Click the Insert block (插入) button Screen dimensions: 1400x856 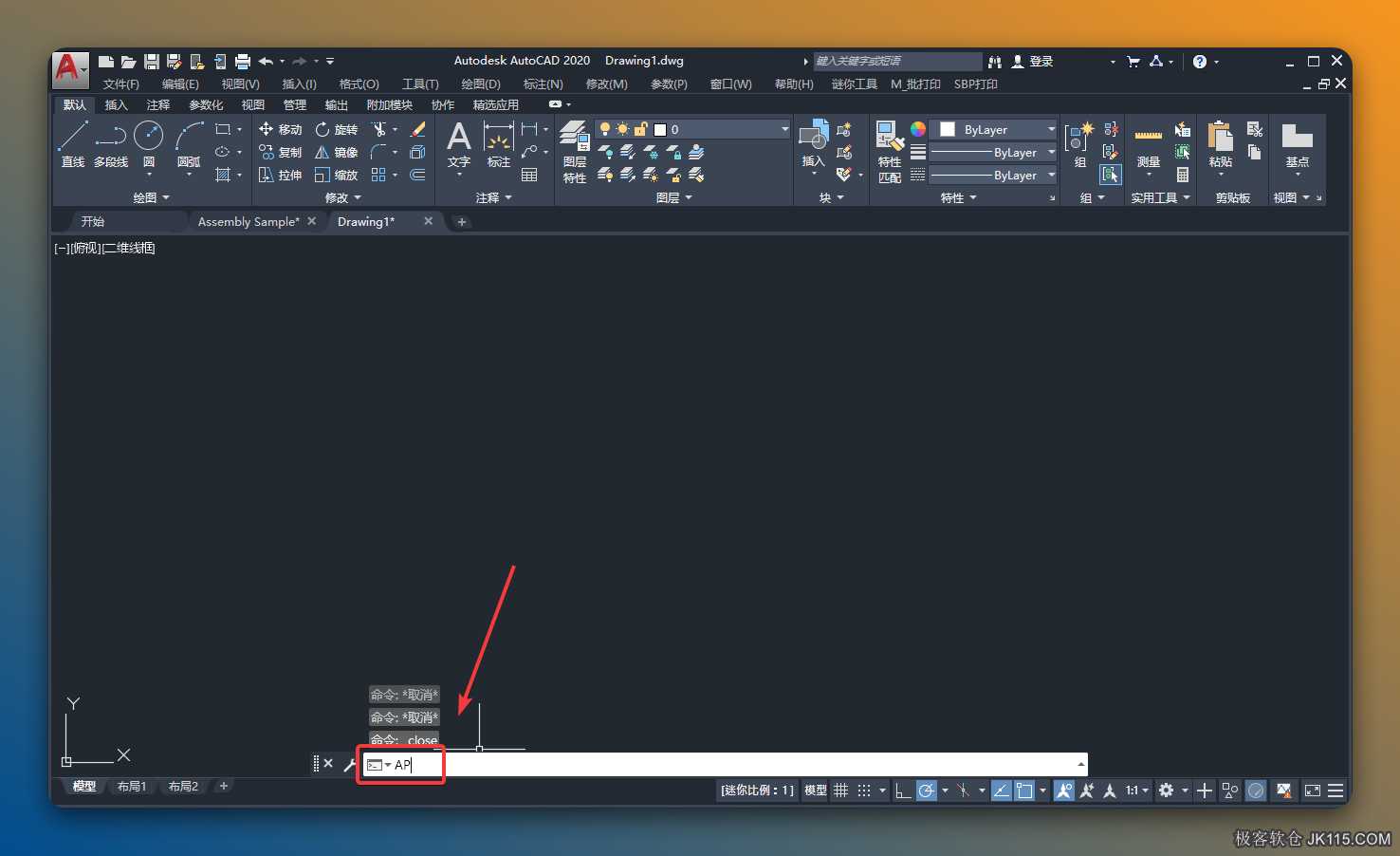(x=814, y=144)
